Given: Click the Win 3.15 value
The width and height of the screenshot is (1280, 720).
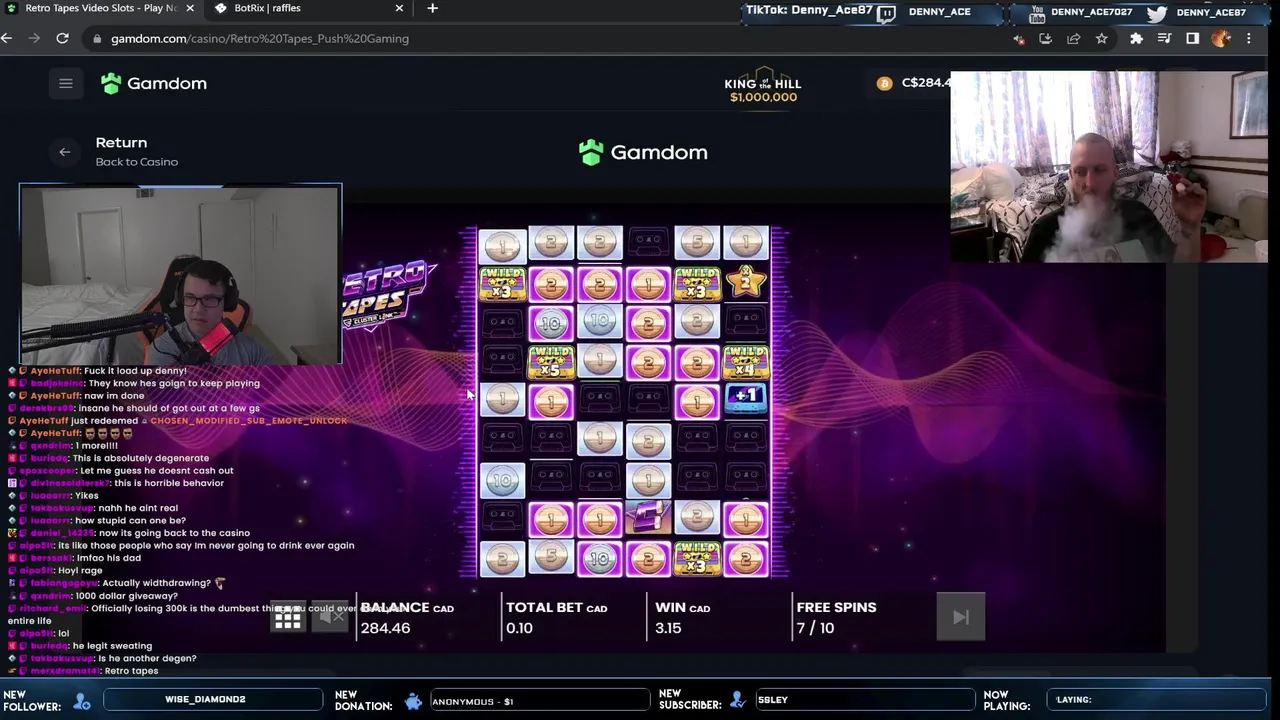Looking at the screenshot, I should click(x=668, y=628).
